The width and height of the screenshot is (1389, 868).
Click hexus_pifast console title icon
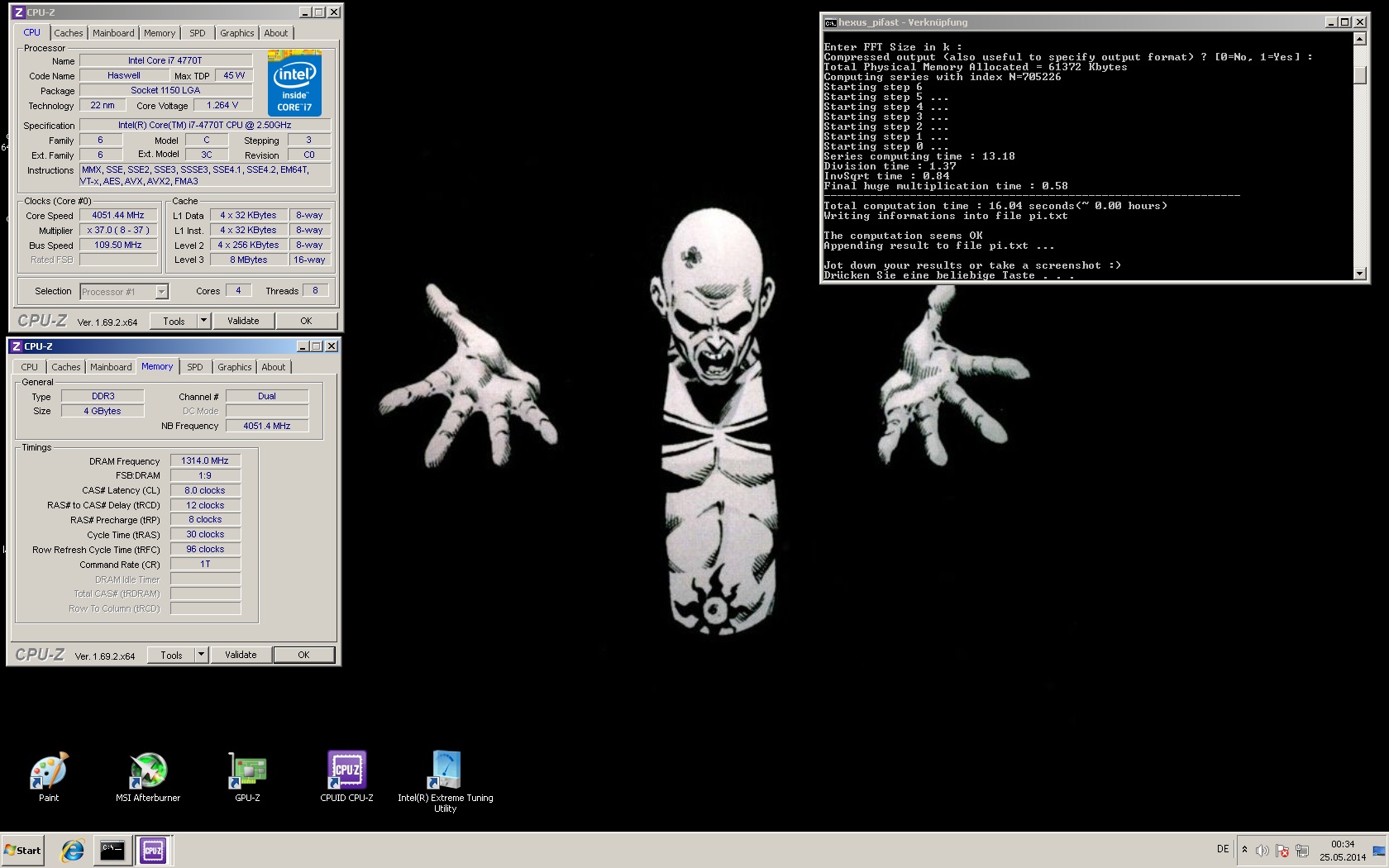pos(830,22)
